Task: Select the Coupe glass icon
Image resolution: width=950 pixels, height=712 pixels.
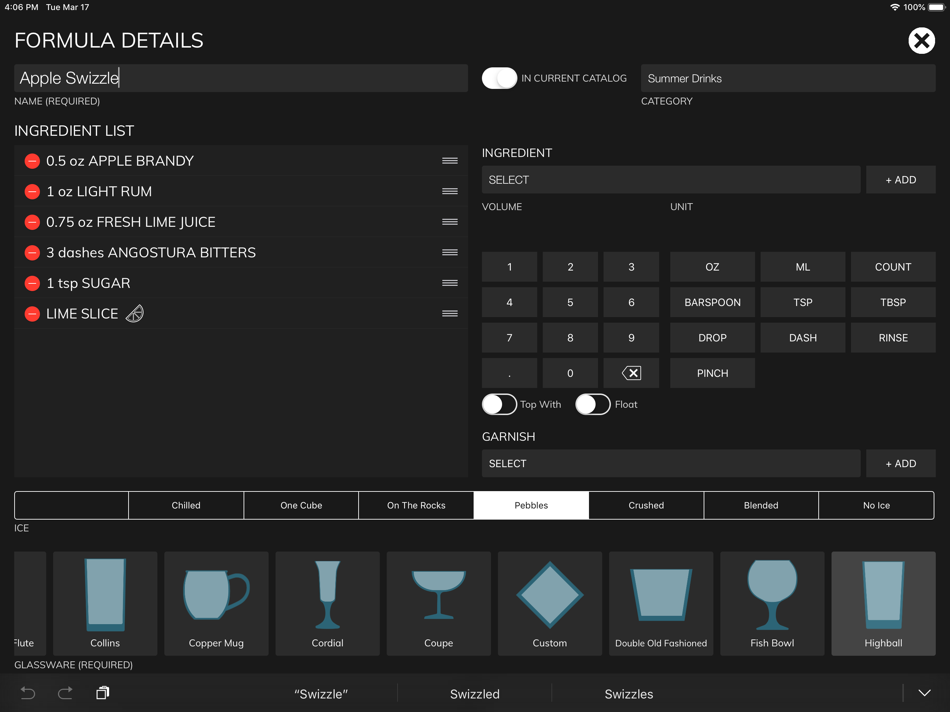Action: tap(439, 603)
